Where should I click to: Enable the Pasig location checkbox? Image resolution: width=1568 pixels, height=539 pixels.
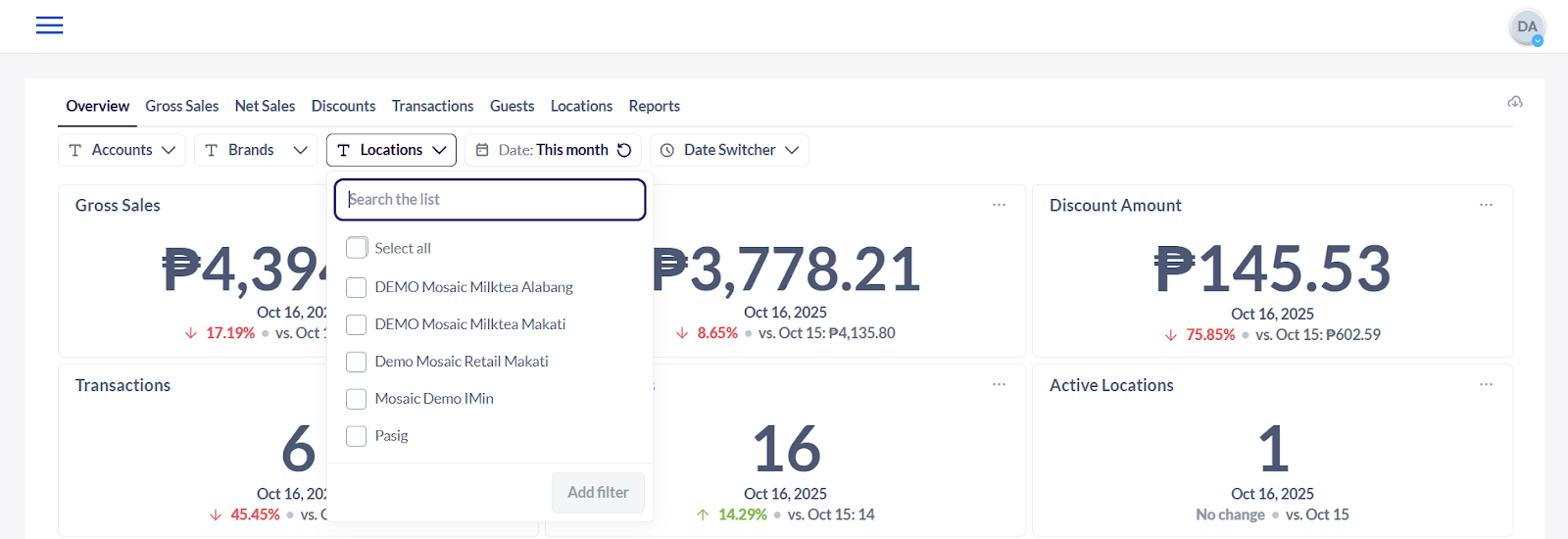click(357, 436)
